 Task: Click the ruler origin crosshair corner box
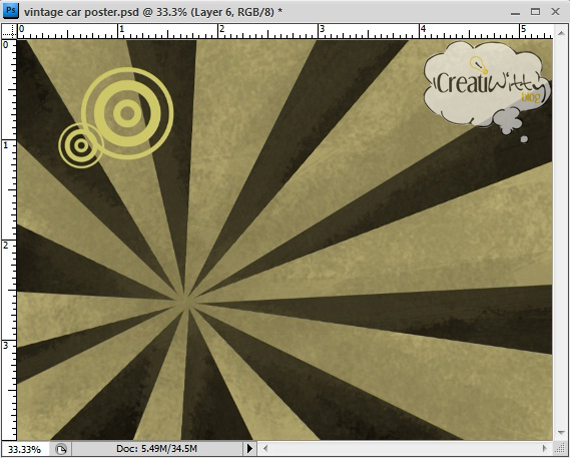[x=9, y=32]
